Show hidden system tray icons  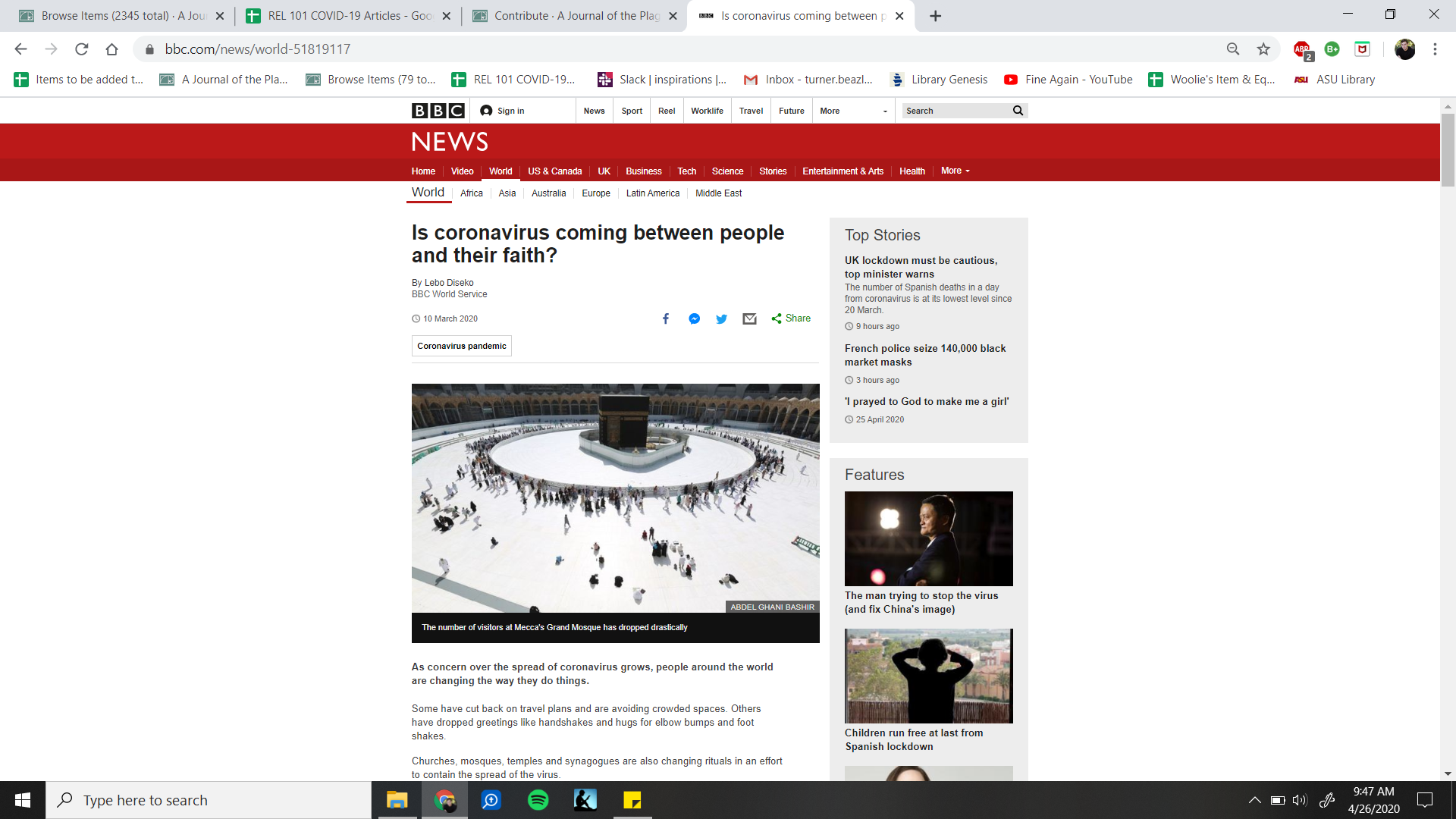point(1254,800)
